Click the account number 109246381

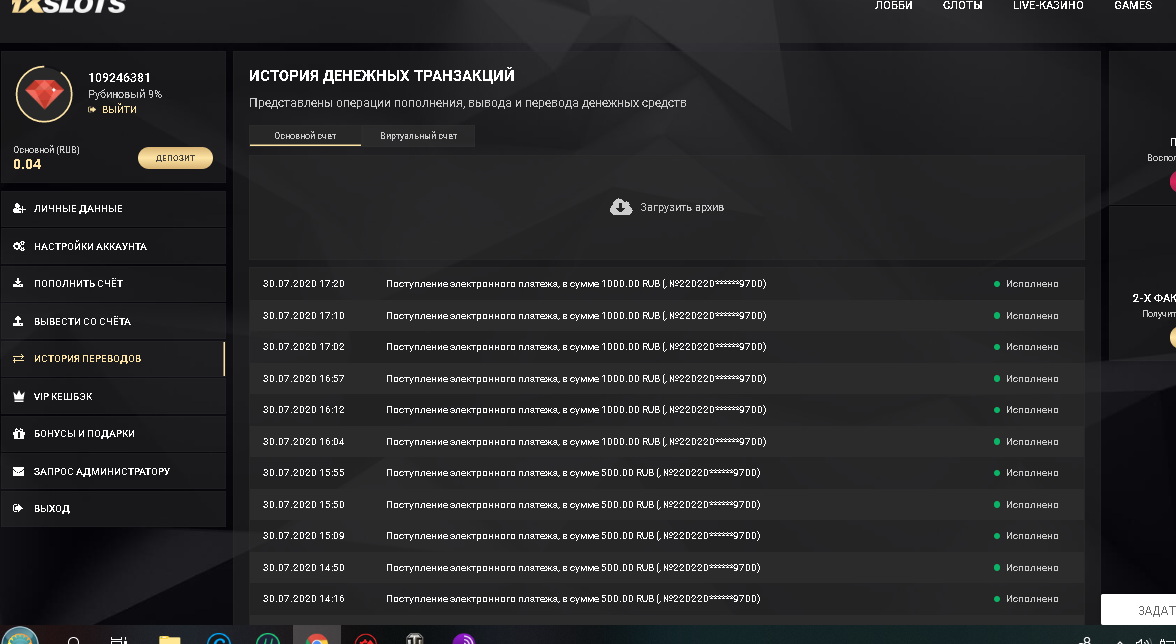(x=119, y=78)
